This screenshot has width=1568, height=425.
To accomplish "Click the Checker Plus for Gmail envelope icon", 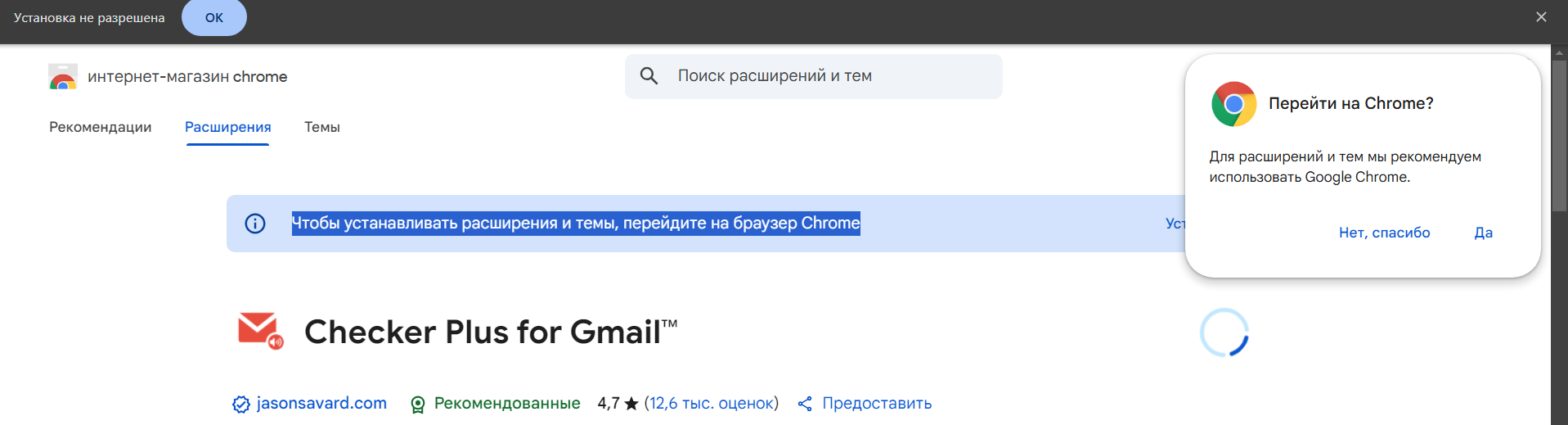I will 260,330.
